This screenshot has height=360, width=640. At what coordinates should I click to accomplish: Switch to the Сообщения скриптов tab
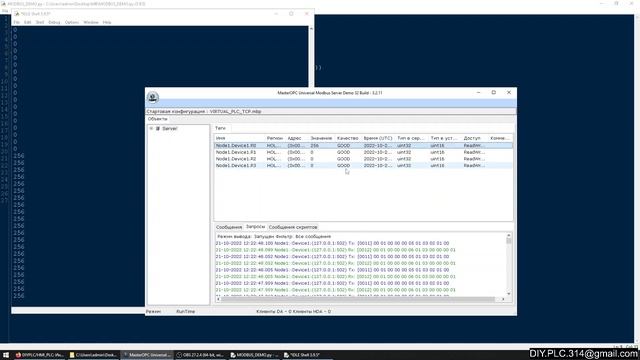[293, 227]
